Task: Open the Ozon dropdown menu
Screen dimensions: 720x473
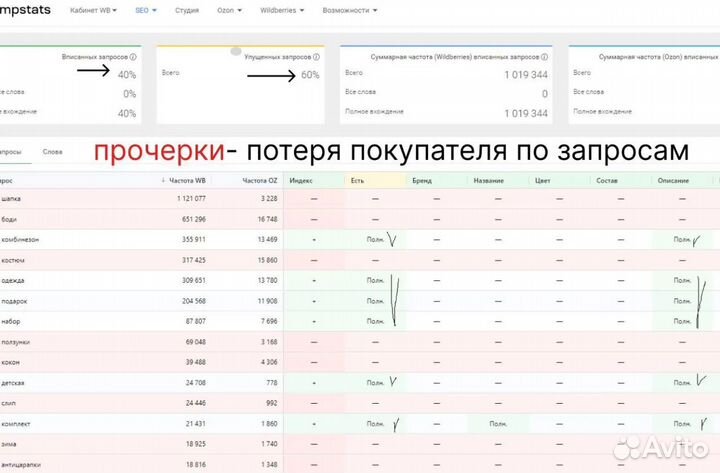Action: coord(229,10)
